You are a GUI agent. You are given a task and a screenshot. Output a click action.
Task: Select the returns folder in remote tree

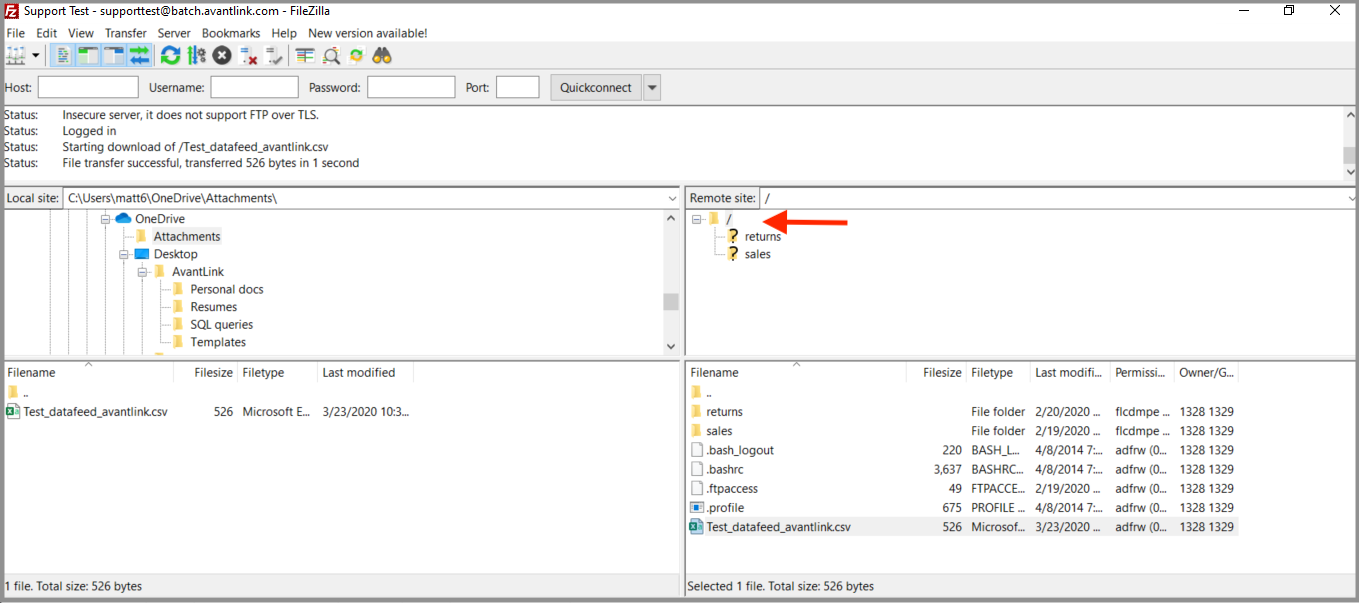point(763,237)
